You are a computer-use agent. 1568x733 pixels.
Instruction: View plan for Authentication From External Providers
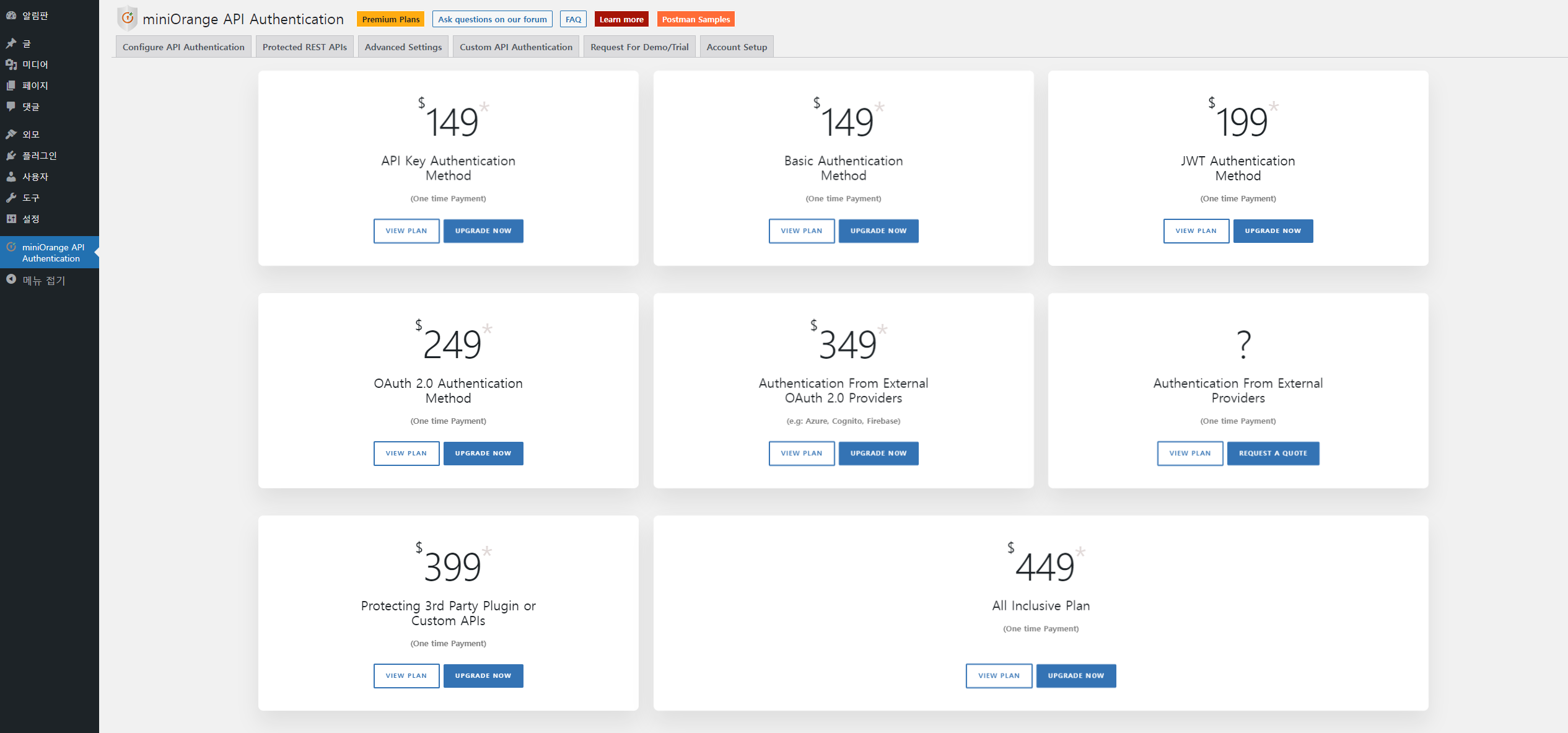1190,453
